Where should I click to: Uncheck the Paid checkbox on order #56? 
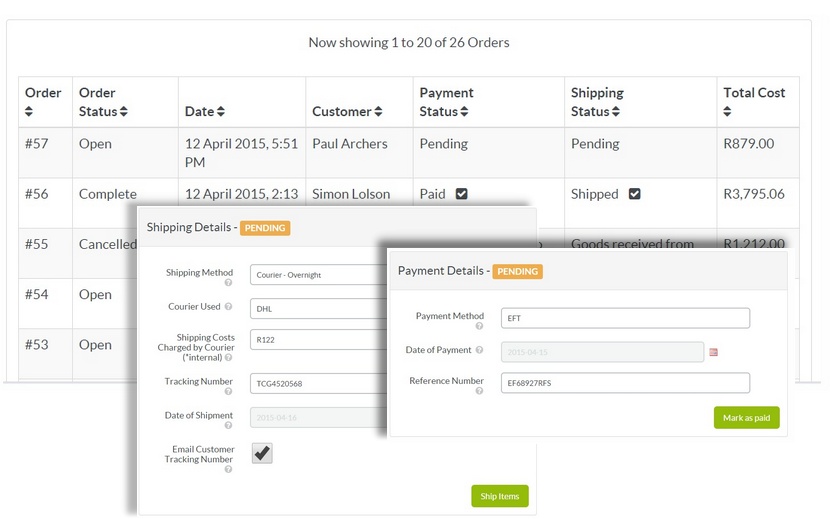point(461,194)
